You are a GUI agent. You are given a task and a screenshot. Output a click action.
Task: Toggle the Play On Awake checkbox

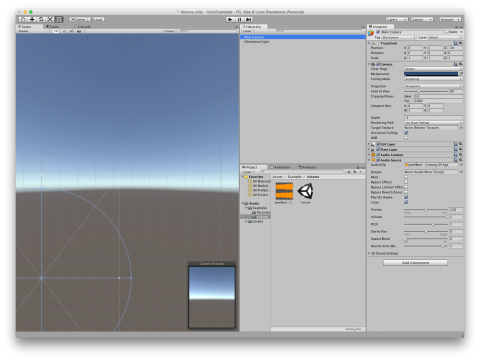406,197
